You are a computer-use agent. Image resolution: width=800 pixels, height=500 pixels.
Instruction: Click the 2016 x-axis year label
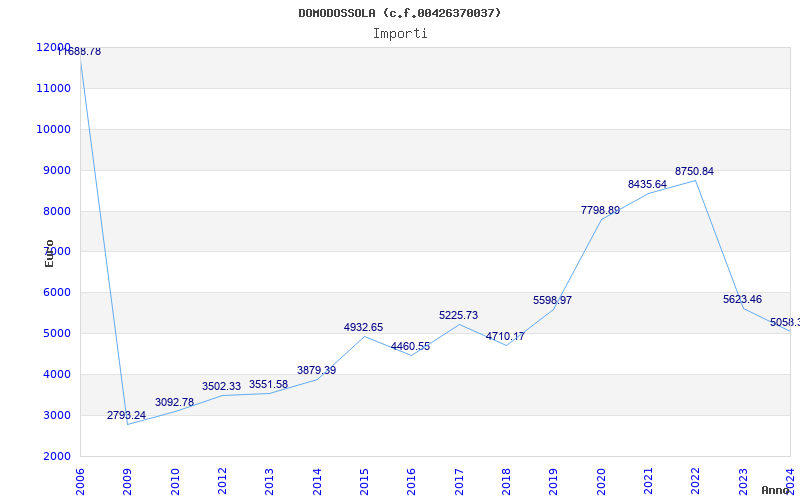412,482
